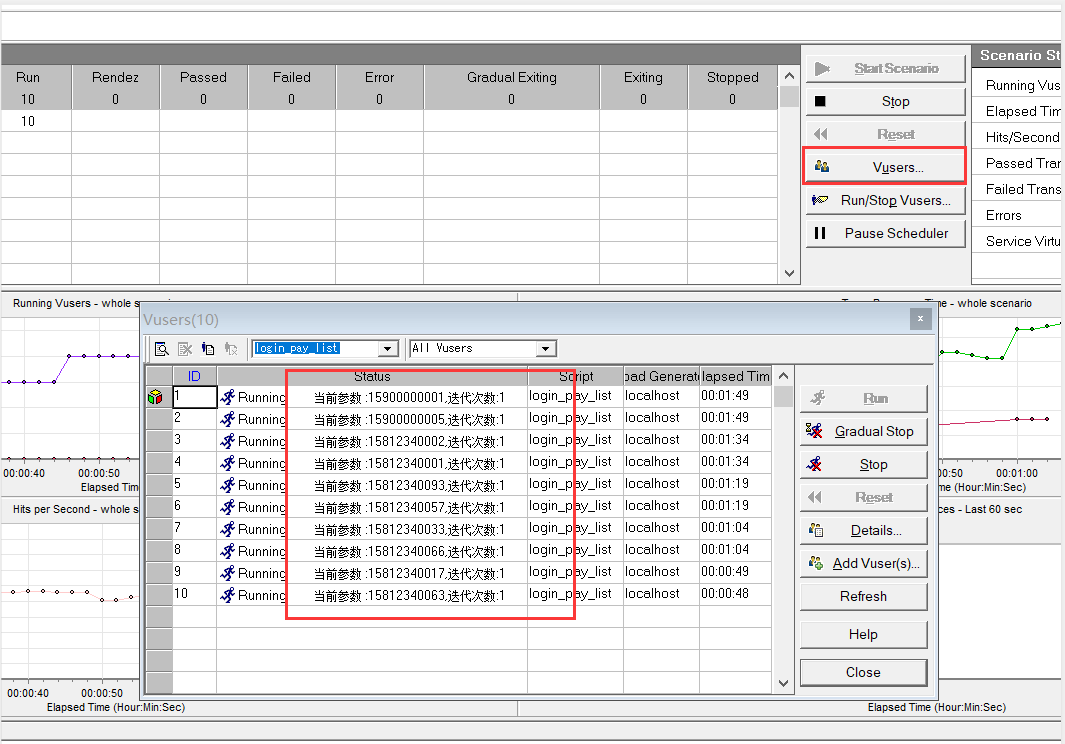The image size is (1065, 744).
Task: Click the third icon in Vusers dialog toolbar
Action: pos(208,349)
